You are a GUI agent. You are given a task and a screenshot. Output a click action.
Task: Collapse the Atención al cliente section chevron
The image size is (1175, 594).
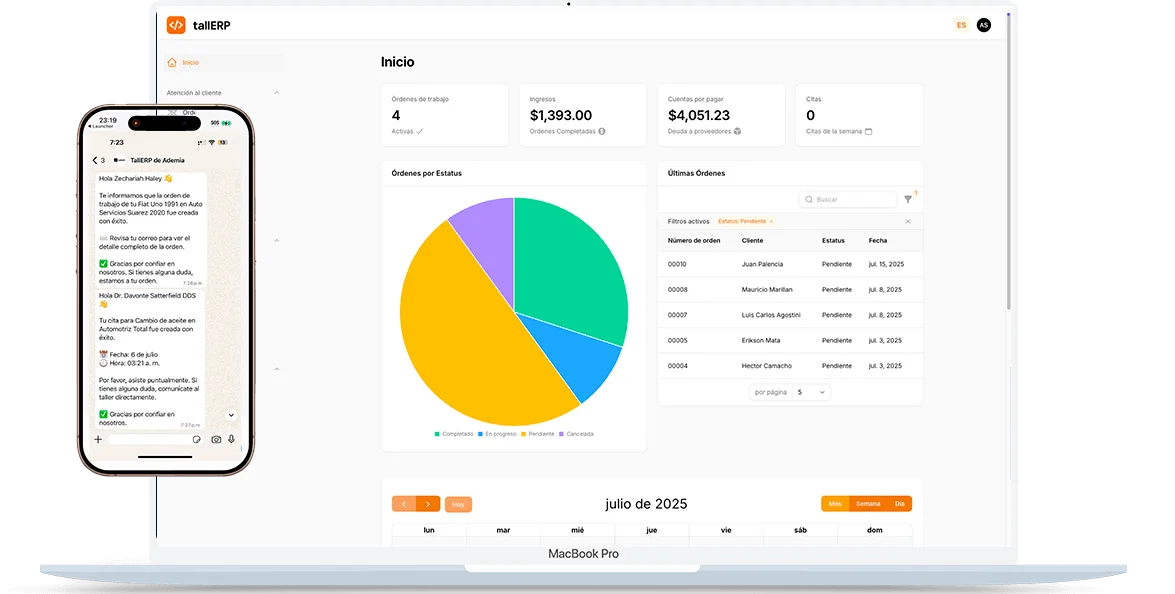coord(277,93)
